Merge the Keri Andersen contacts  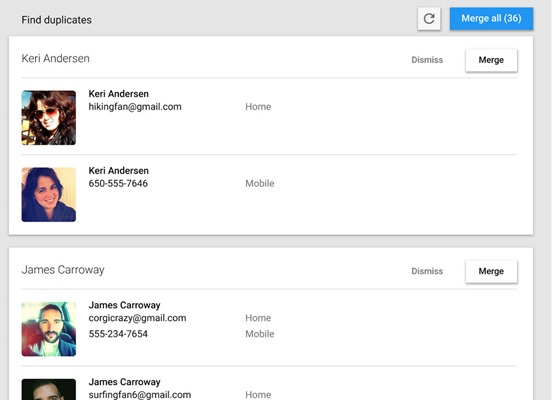(x=491, y=60)
